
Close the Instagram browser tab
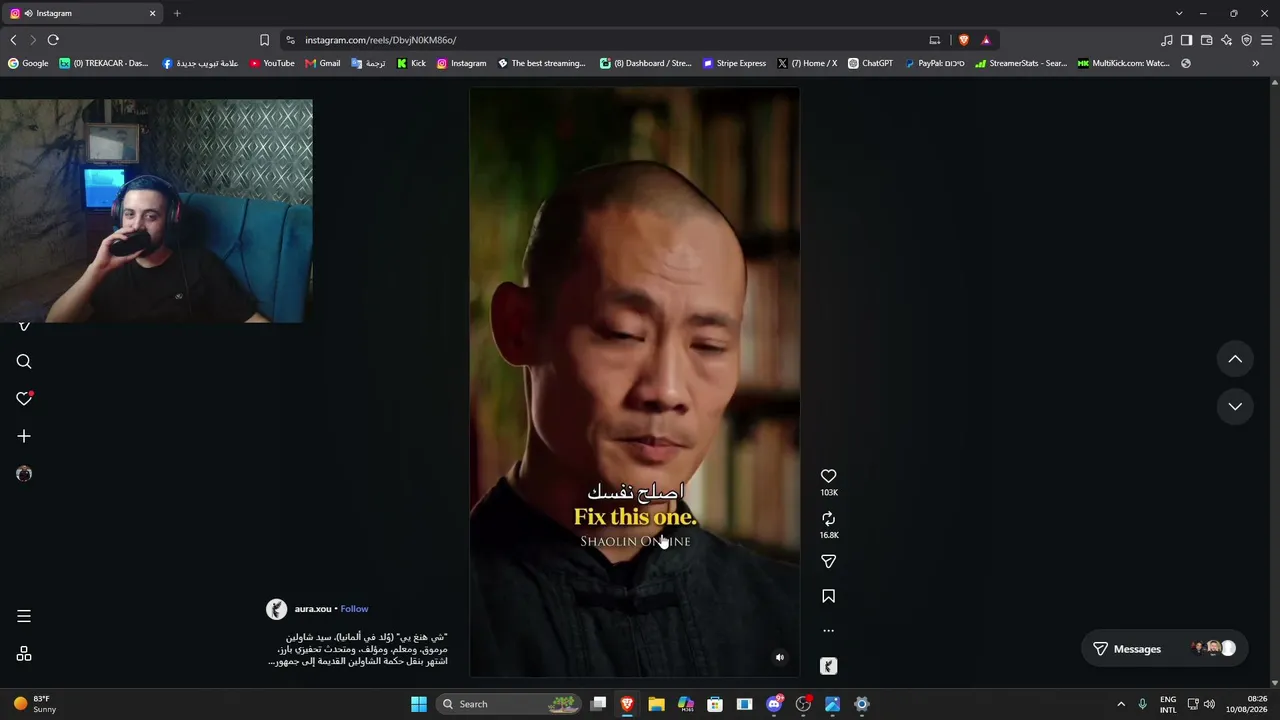[x=153, y=13]
